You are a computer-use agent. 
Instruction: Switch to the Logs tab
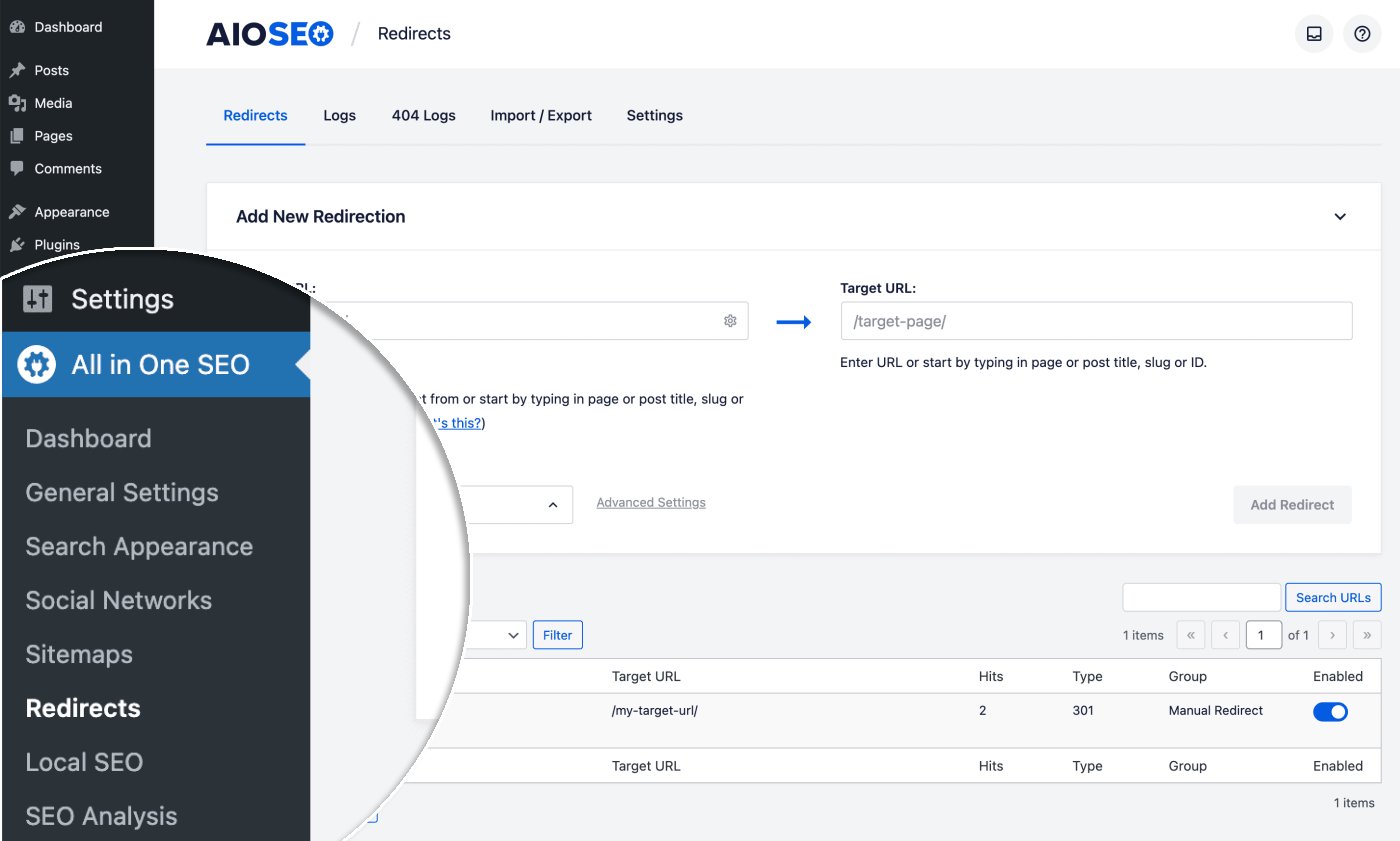click(340, 116)
